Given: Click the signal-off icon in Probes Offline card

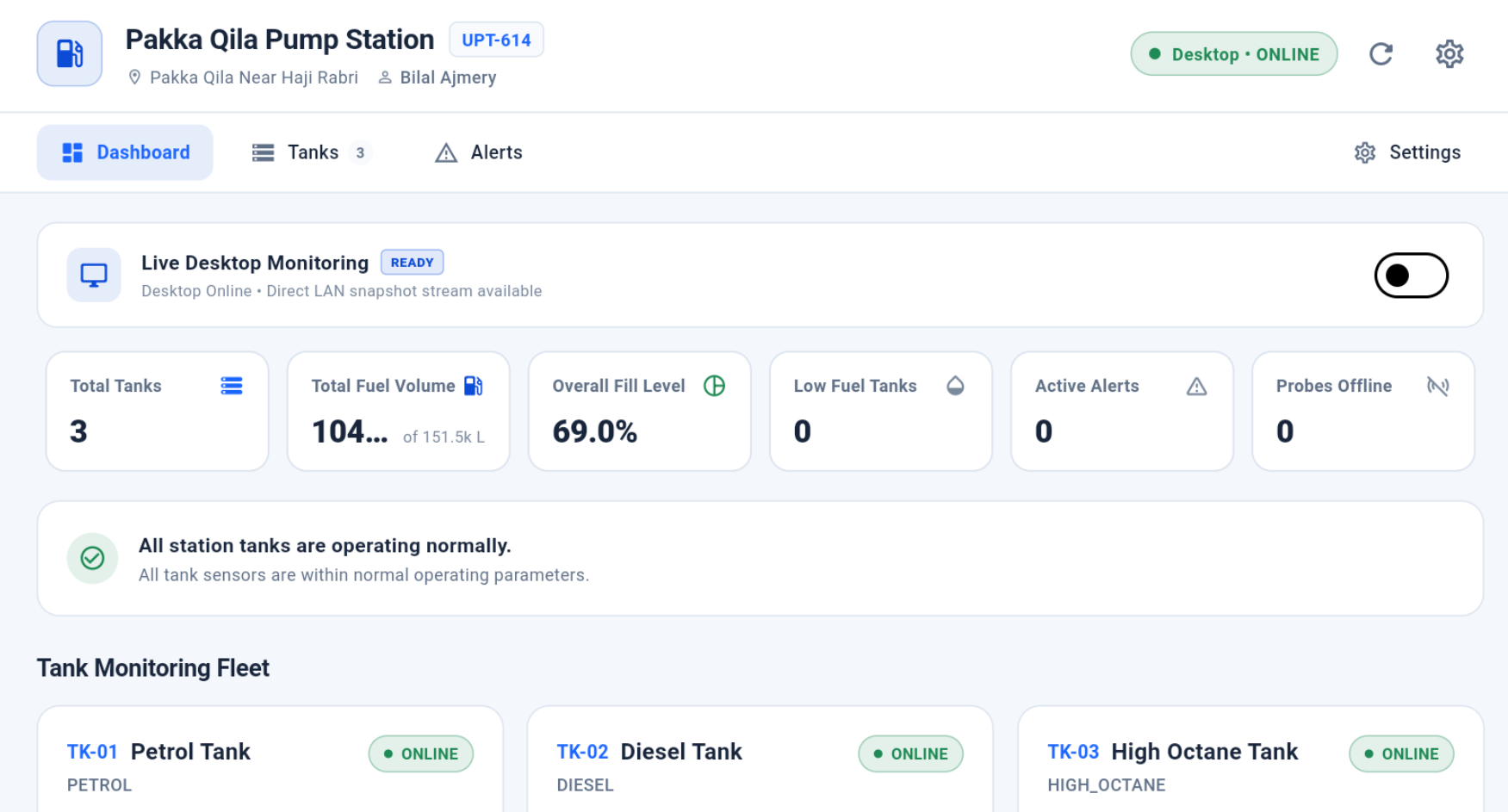Looking at the screenshot, I should coord(1437,386).
